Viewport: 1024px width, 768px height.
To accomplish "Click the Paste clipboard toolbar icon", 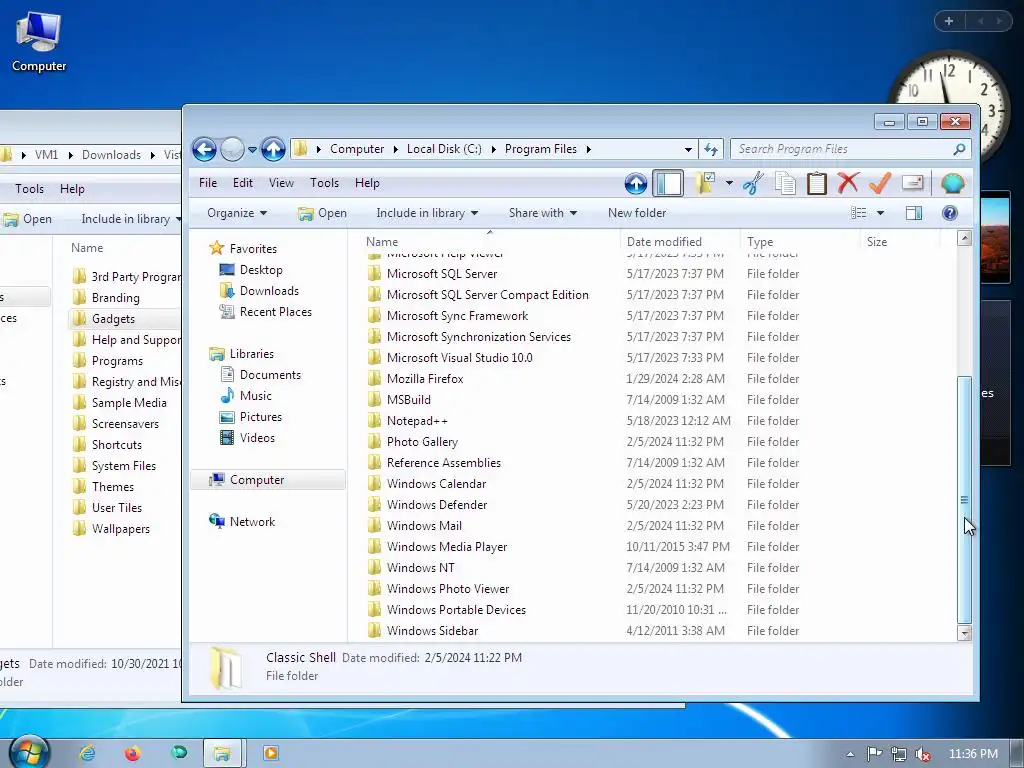I will [816, 184].
